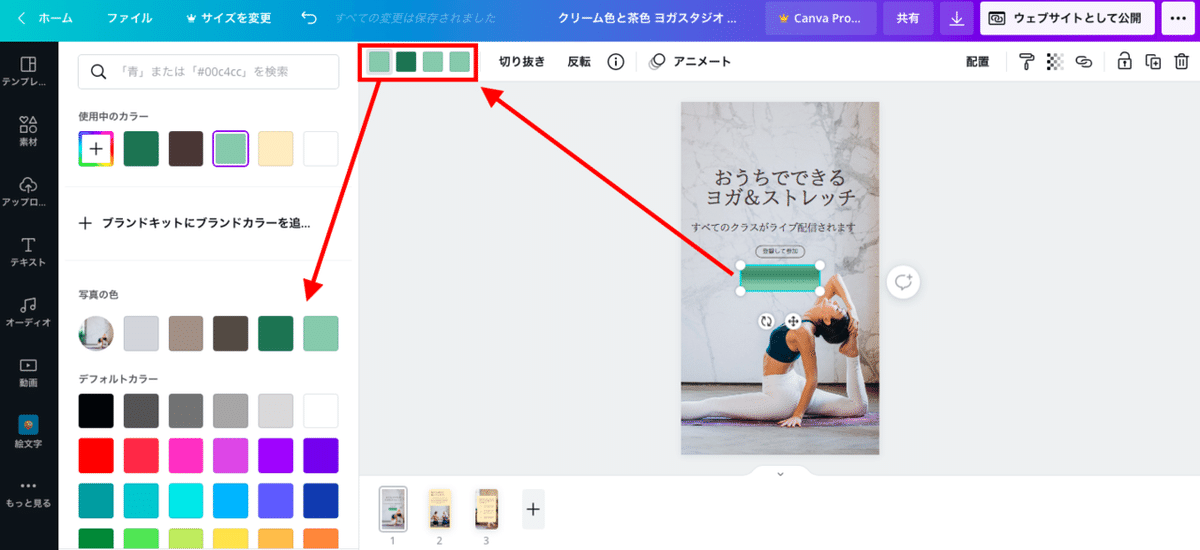Pick the taupe swatch under 写真の色

tap(186, 333)
